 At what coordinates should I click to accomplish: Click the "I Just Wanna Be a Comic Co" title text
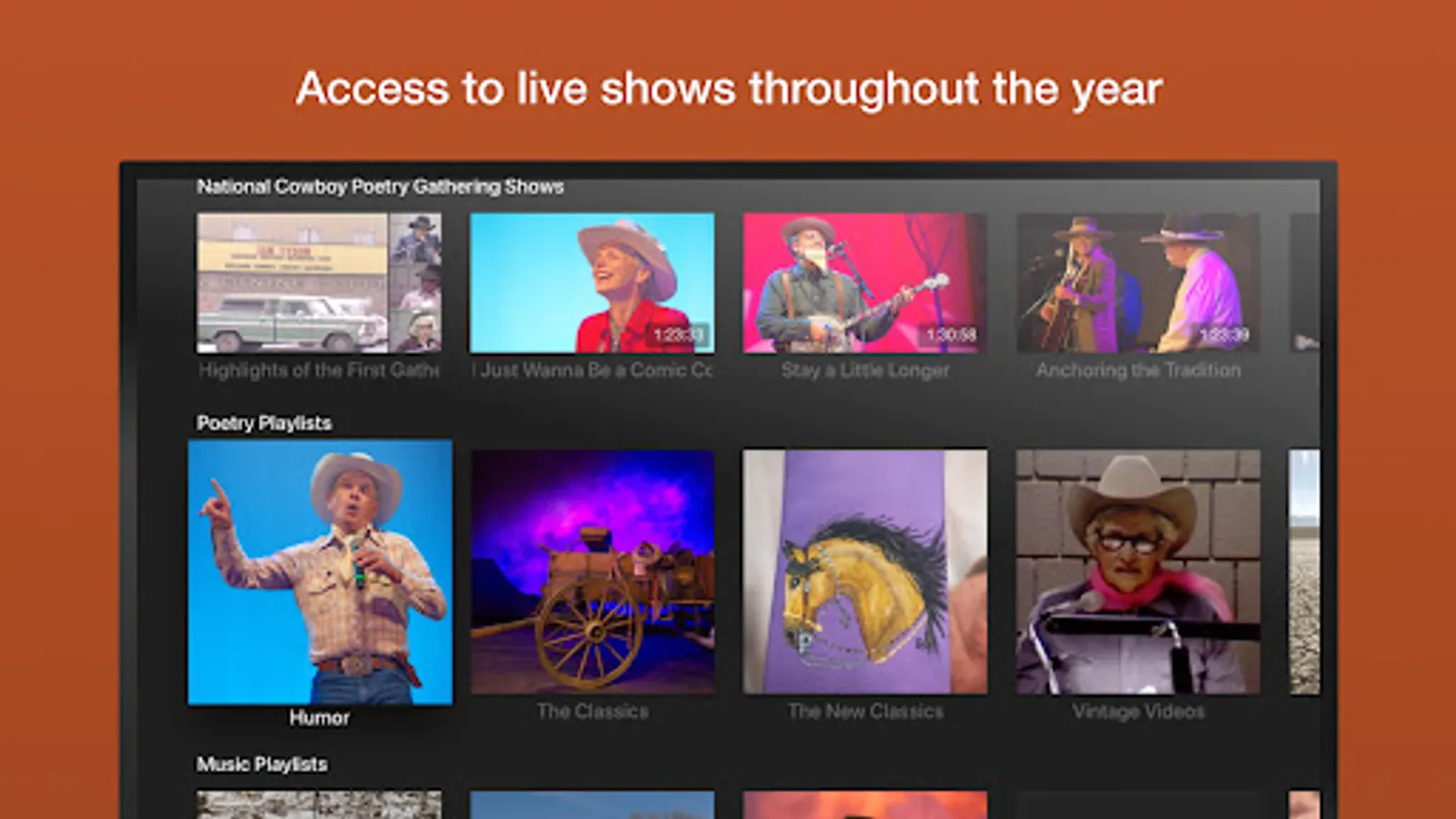[x=592, y=370]
